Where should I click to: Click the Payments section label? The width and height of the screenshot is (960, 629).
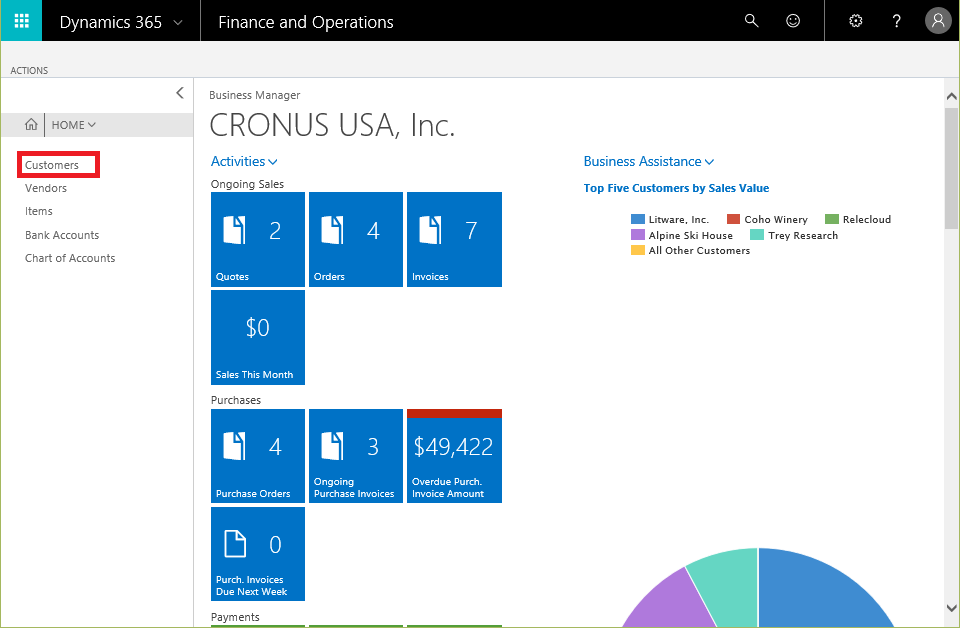coord(235,617)
